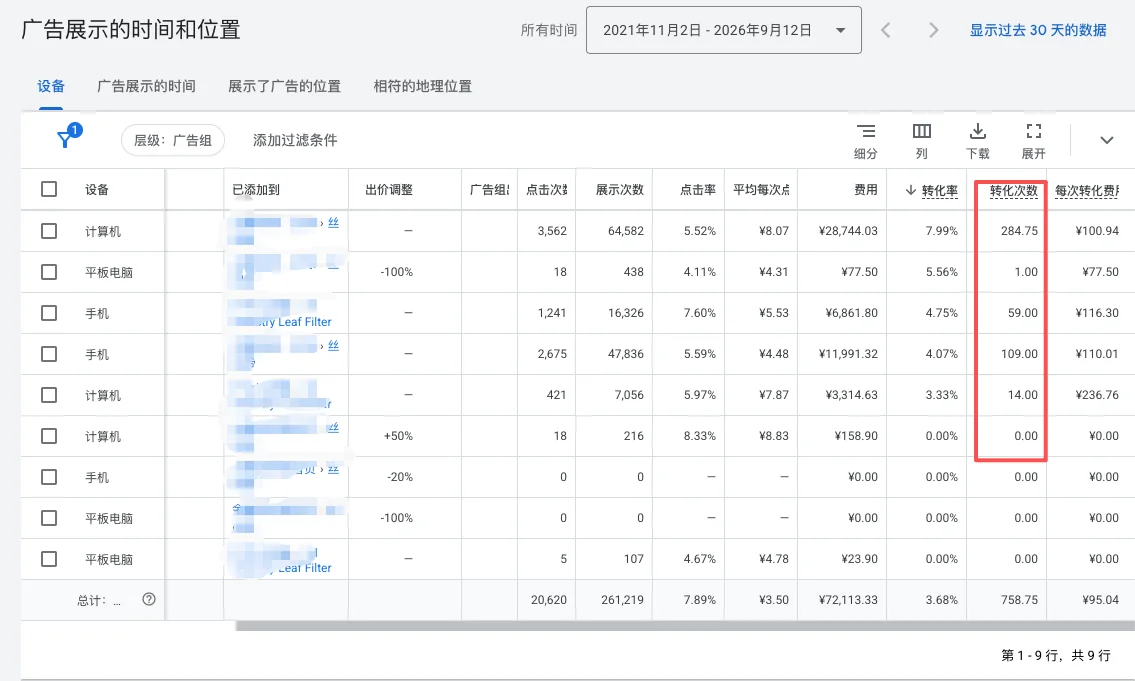Open the 列 columns icon
The width and height of the screenshot is (1135, 681).
tap(921, 132)
